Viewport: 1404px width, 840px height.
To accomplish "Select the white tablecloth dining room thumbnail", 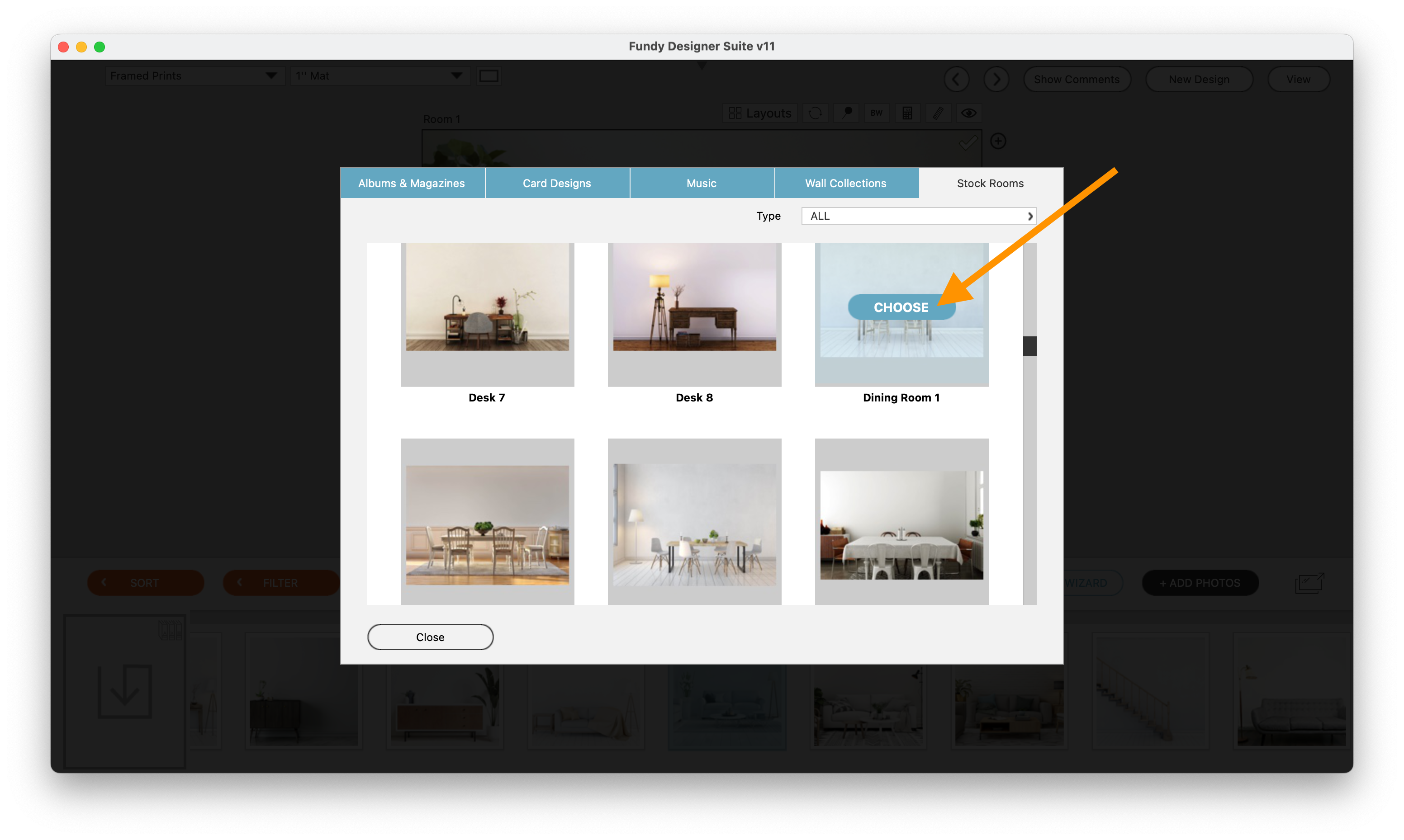I will pos(902,521).
